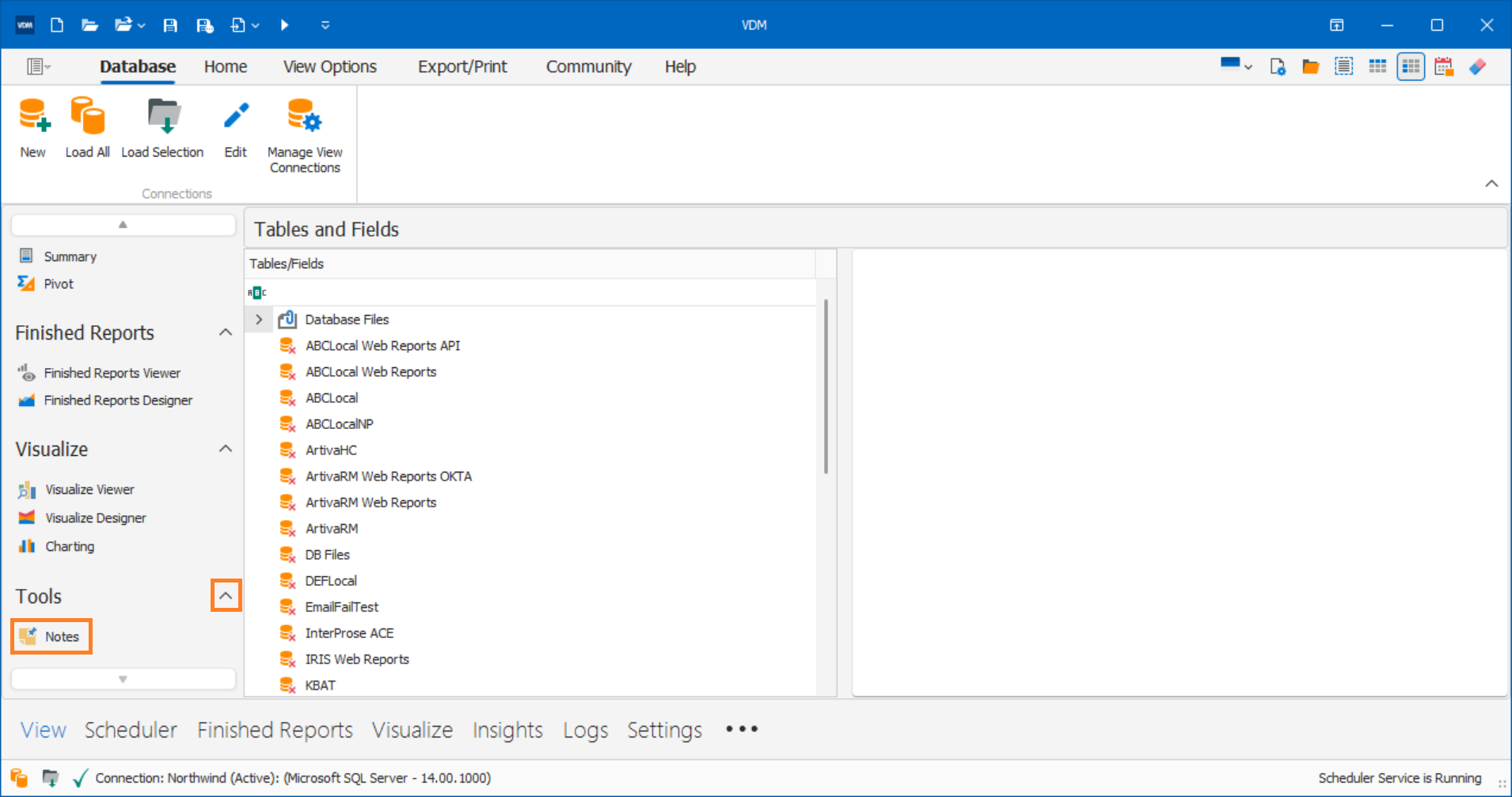This screenshot has height=797, width=1512.
Task: Open the import file dropdown in title bar
Action: pos(245,25)
